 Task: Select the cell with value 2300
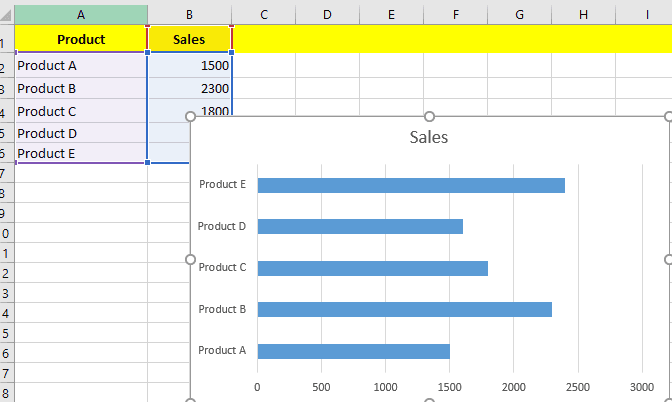click(189, 88)
